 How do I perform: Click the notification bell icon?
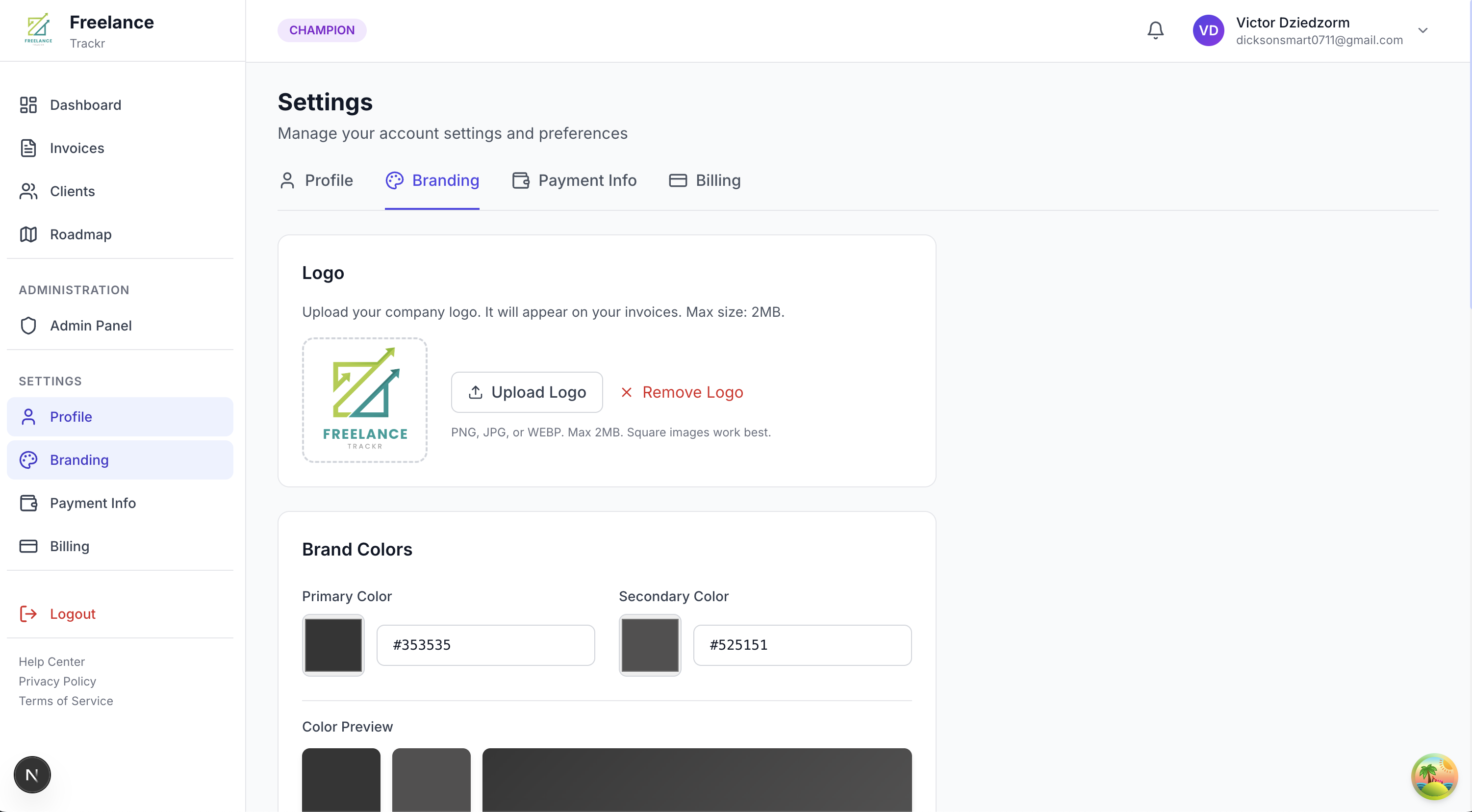(1155, 30)
